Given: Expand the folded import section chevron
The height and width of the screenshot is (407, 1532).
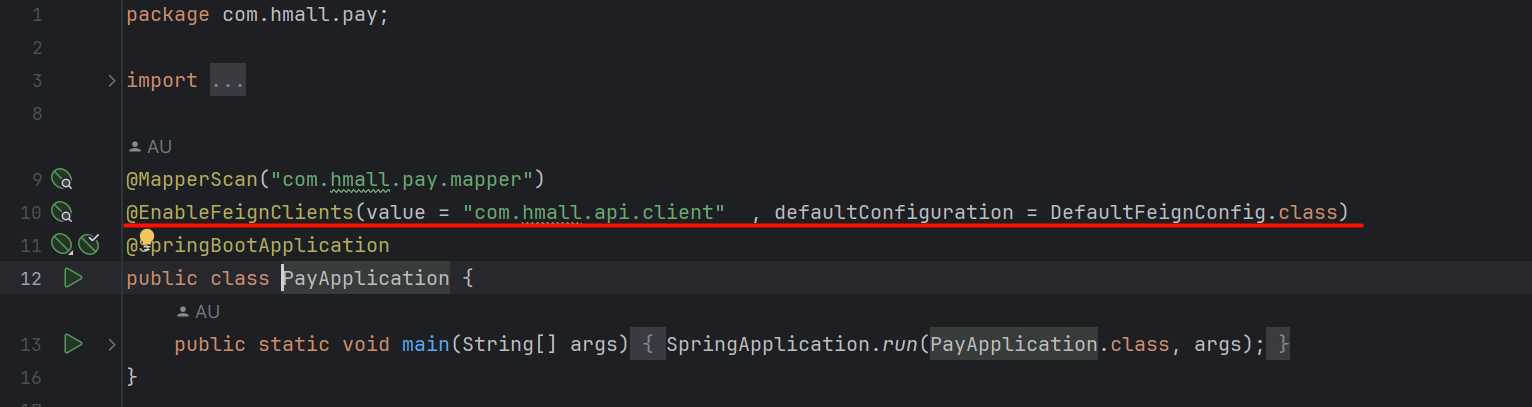Looking at the screenshot, I should pos(112,81).
